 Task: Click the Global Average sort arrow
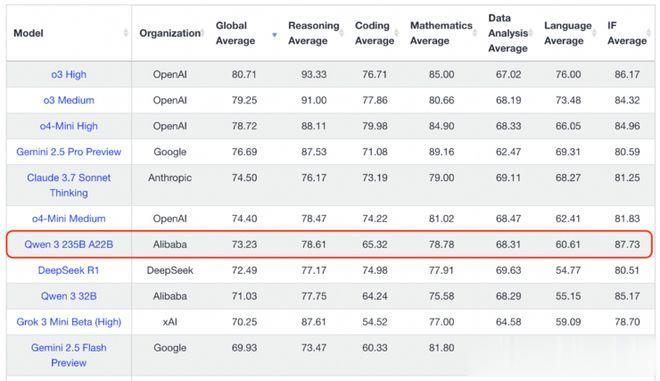(274, 35)
